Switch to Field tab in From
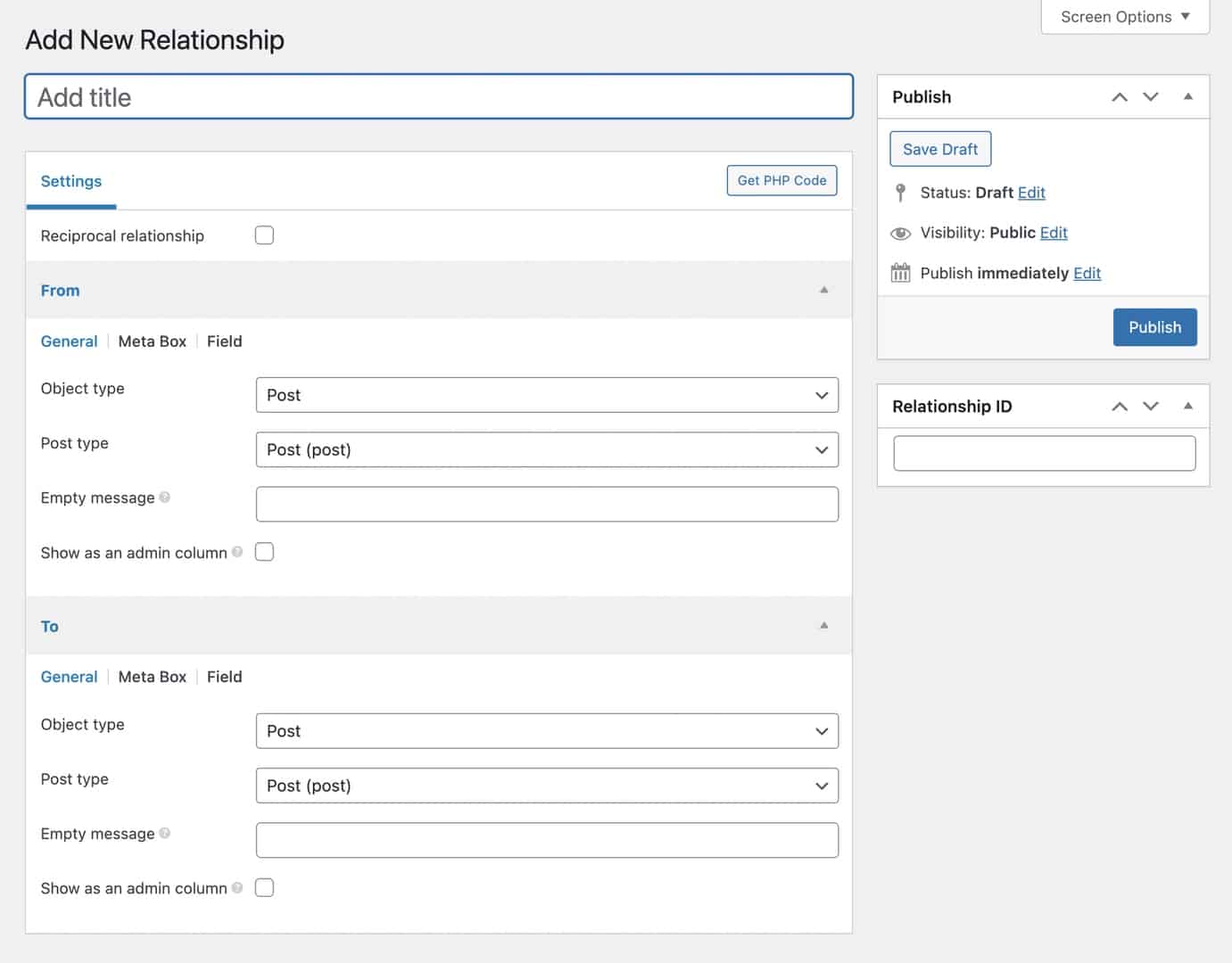Viewport: 1232px width, 963px height. (x=225, y=342)
